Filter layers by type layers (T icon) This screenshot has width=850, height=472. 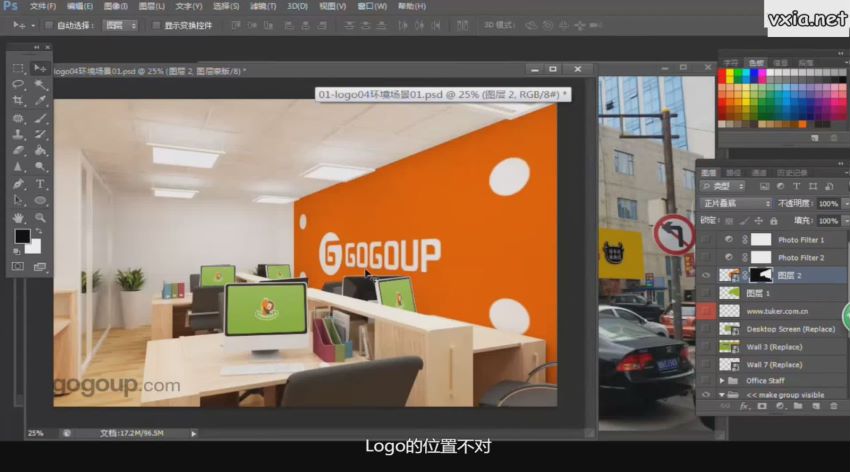[x=796, y=186]
